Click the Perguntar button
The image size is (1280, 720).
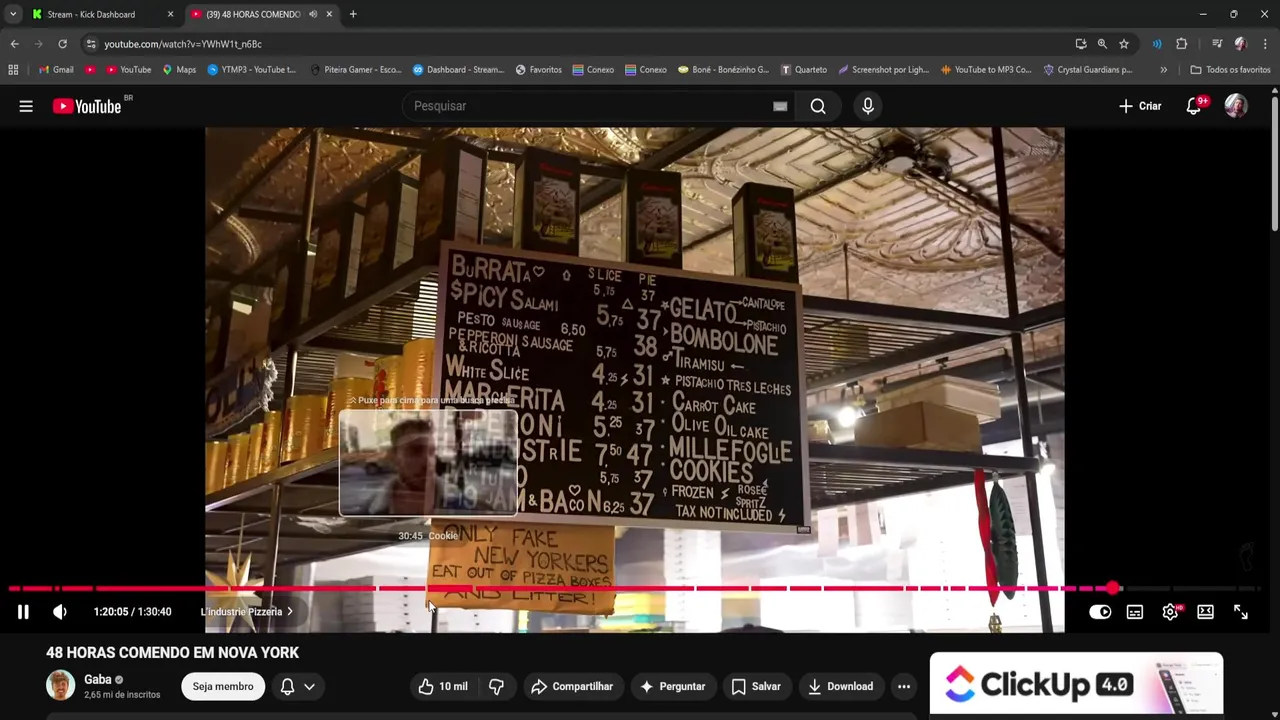tap(673, 686)
